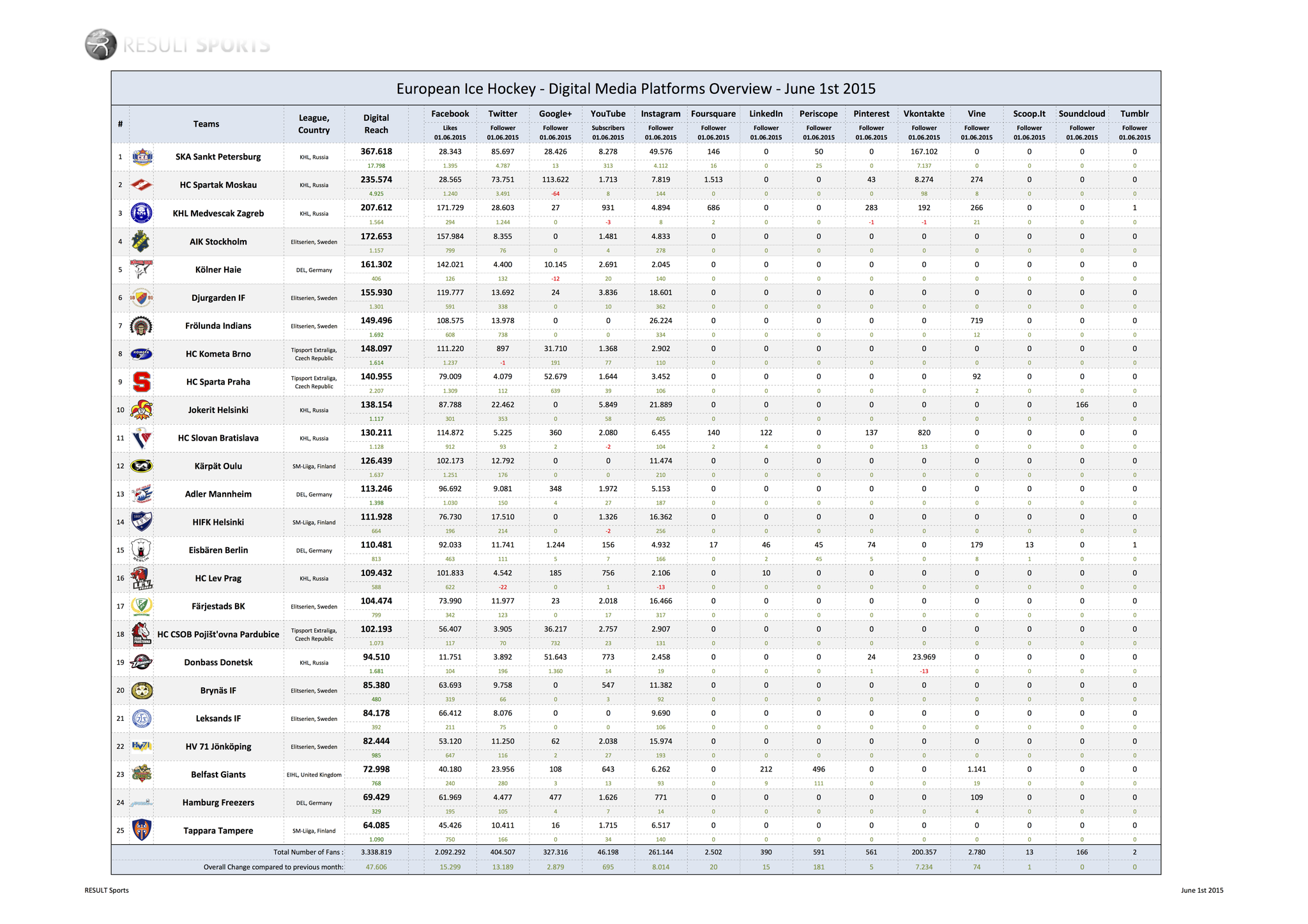1308x924 pixels.
Task: Click the AIK Stockholm team logo
Action: [141, 241]
